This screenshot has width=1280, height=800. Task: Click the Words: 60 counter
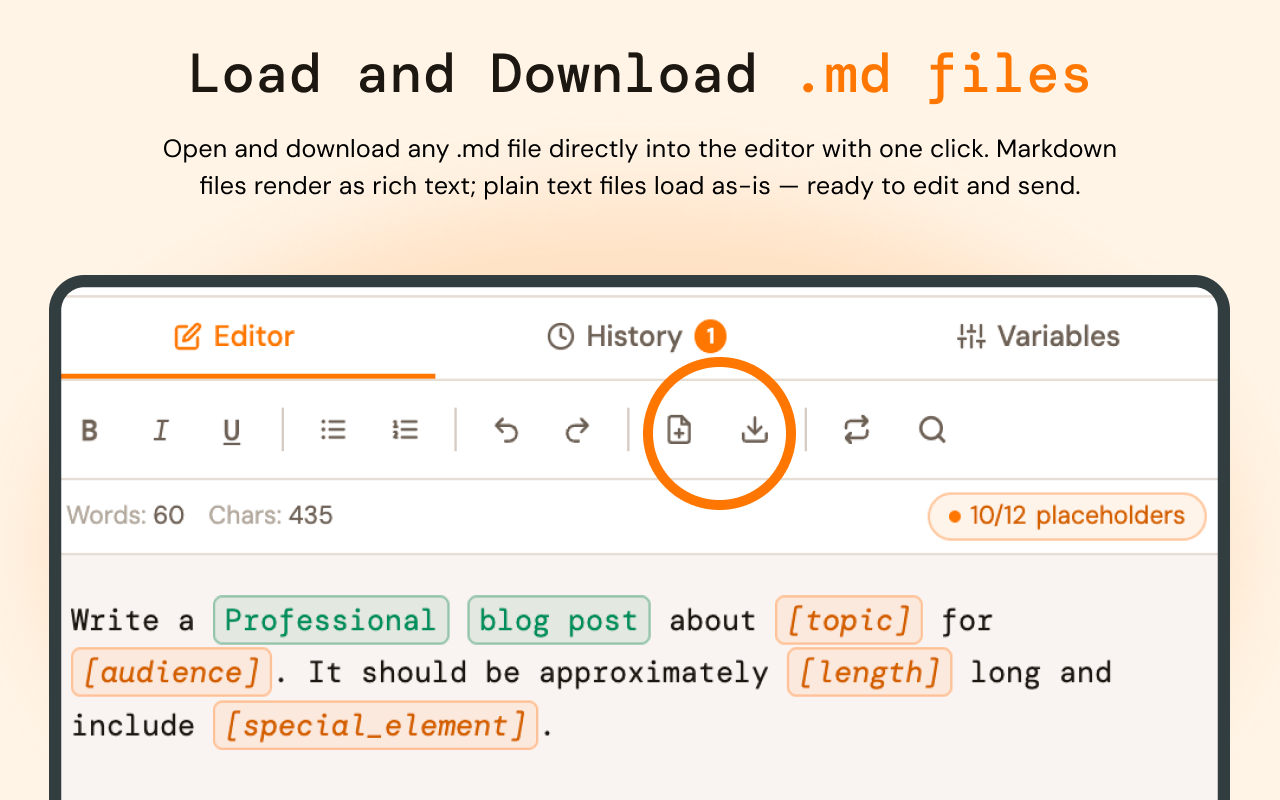125,516
